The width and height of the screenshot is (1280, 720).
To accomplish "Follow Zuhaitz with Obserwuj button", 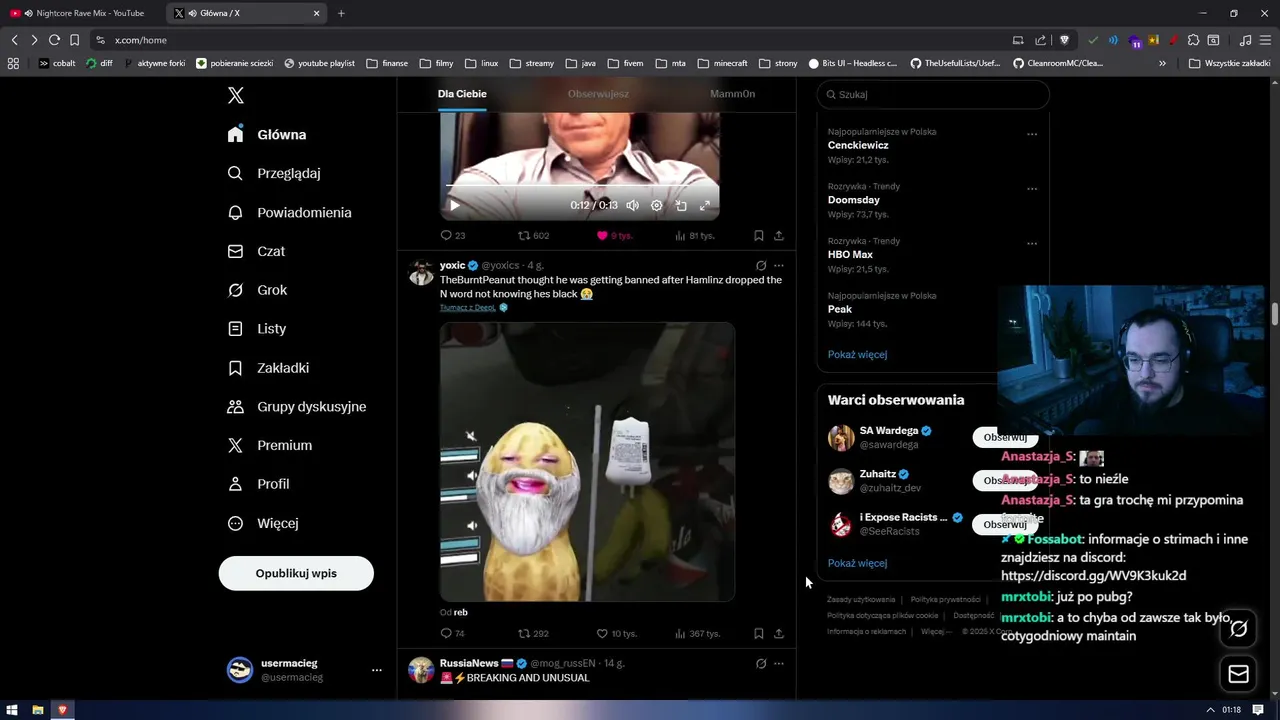I will 1005,480.
